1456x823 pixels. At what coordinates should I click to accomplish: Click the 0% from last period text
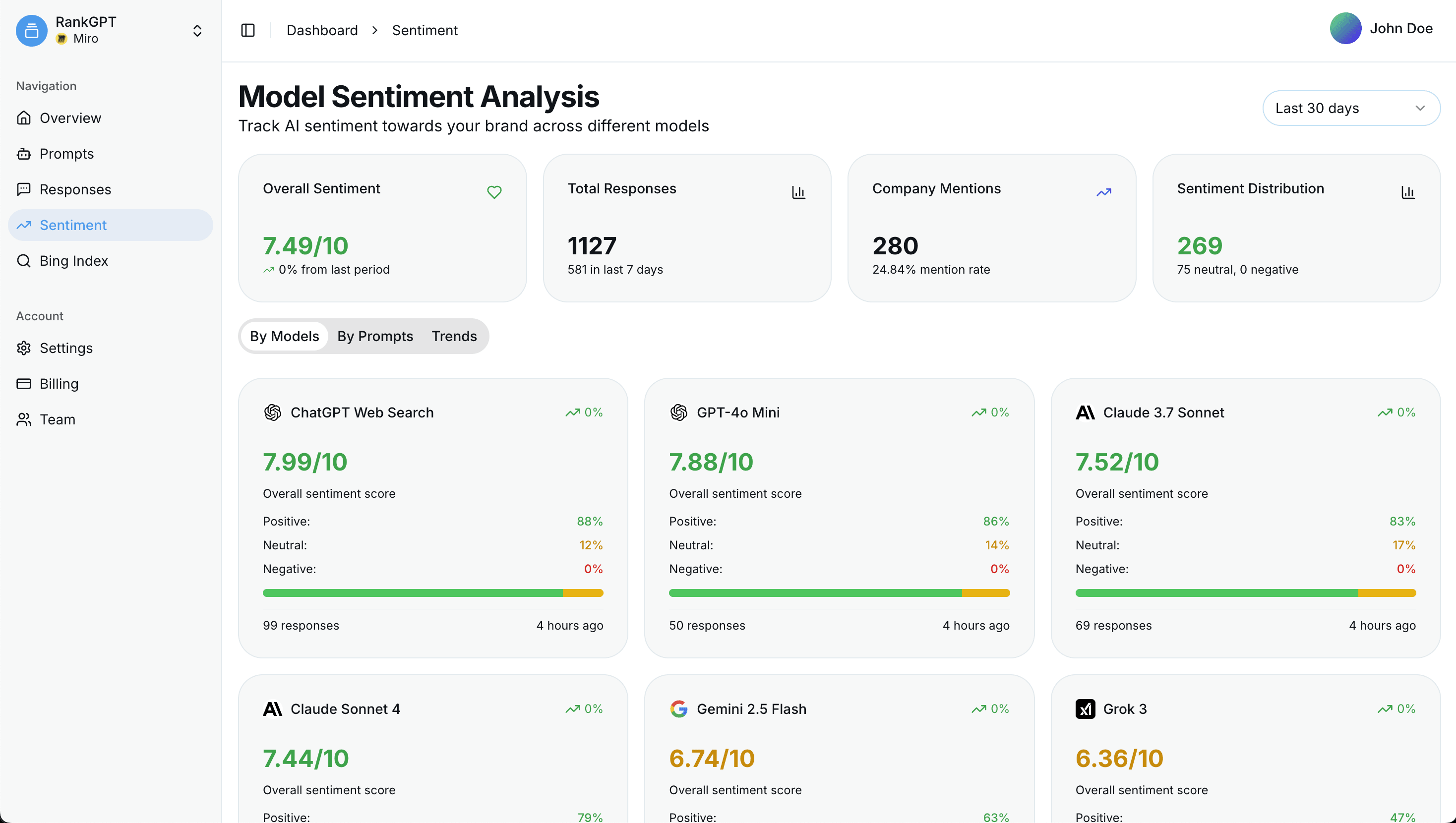pyautogui.click(x=334, y=270)
